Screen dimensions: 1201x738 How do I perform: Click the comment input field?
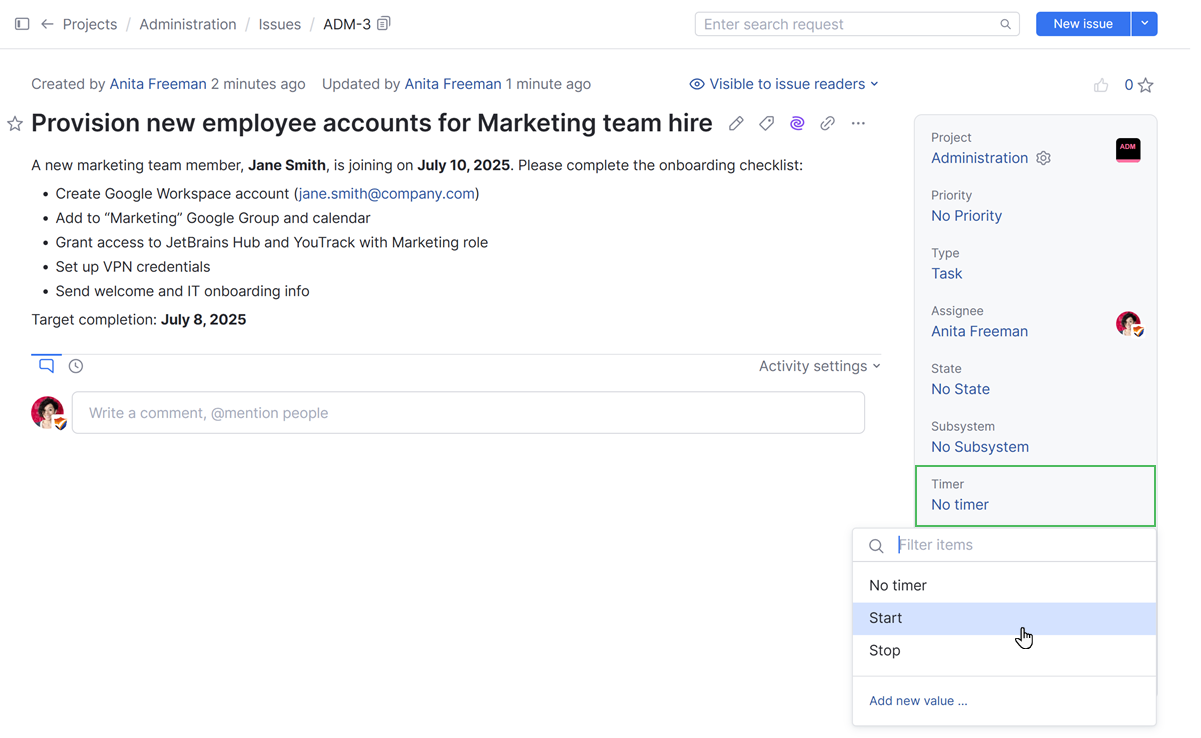468,413
